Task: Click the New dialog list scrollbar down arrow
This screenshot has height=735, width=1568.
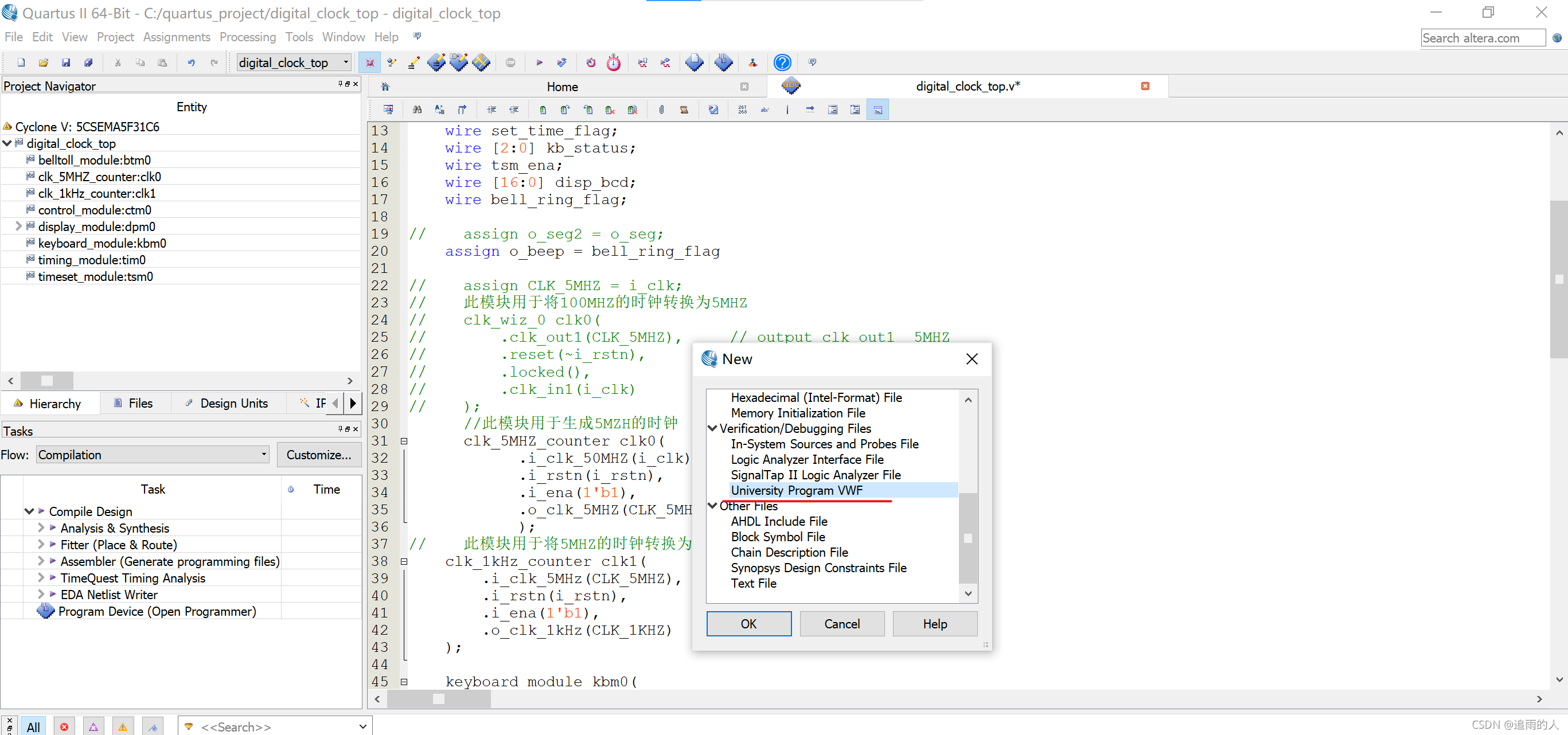Action: pyautogui.click(x=968, y=593)
